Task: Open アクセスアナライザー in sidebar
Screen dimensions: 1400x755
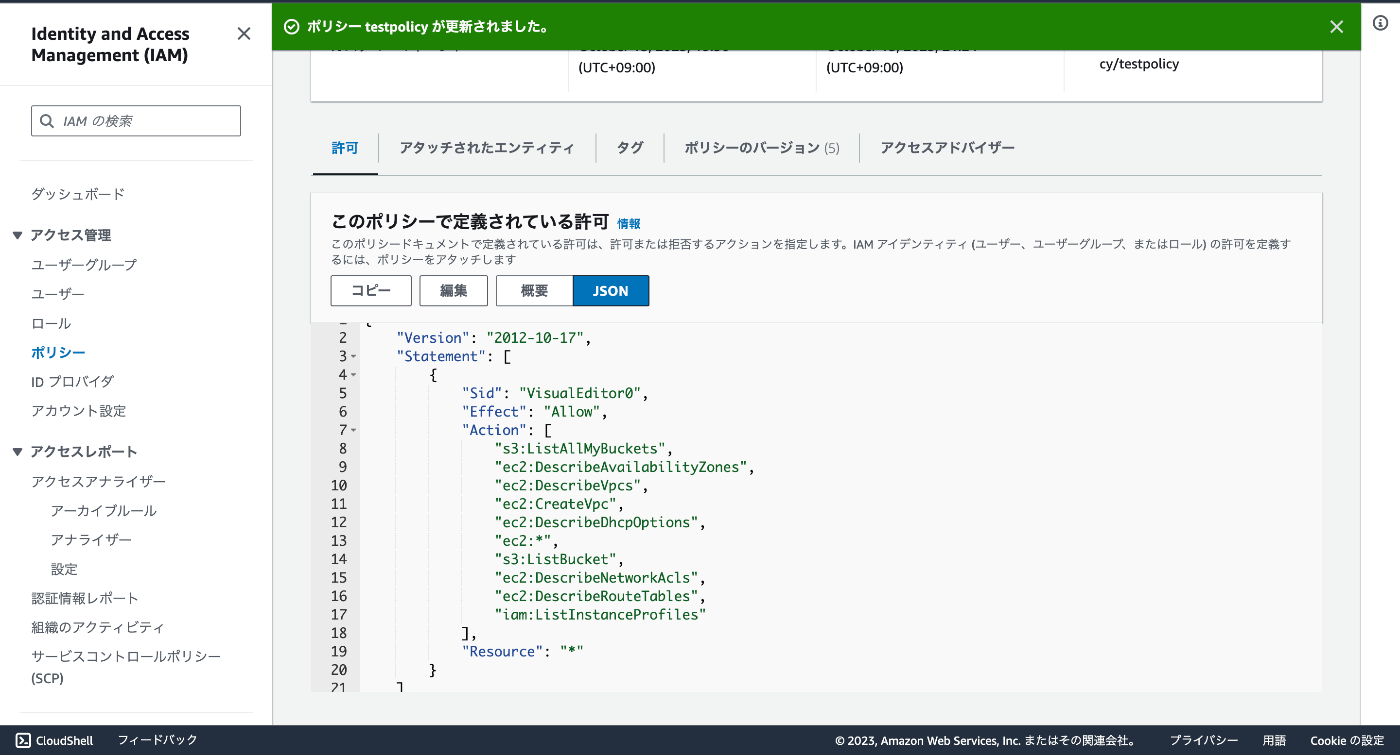Action: click(98, 482)
